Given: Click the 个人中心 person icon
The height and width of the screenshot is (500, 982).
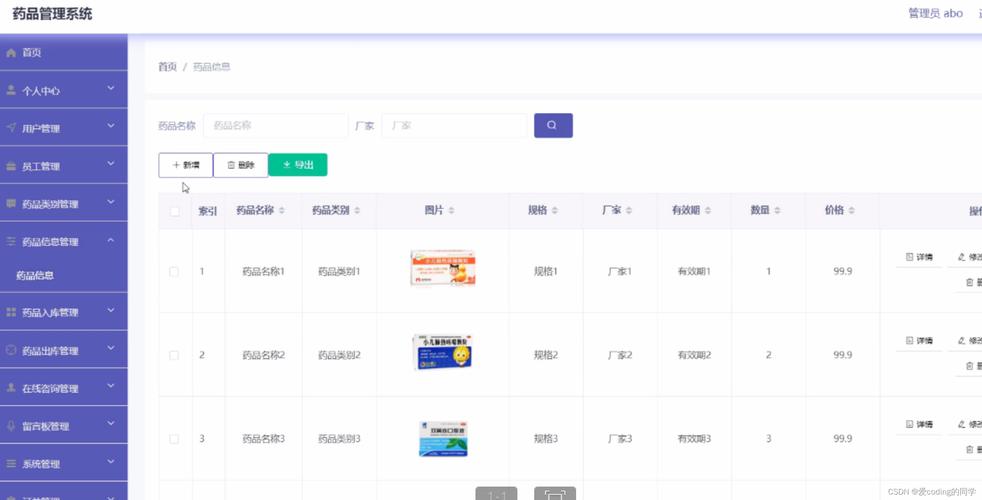Looking at the screenshot, I should (12, 90).
